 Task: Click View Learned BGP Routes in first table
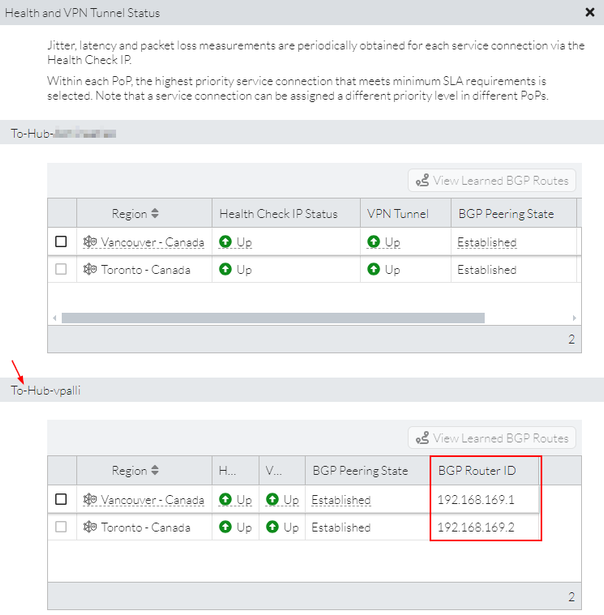tap(493, 181)
